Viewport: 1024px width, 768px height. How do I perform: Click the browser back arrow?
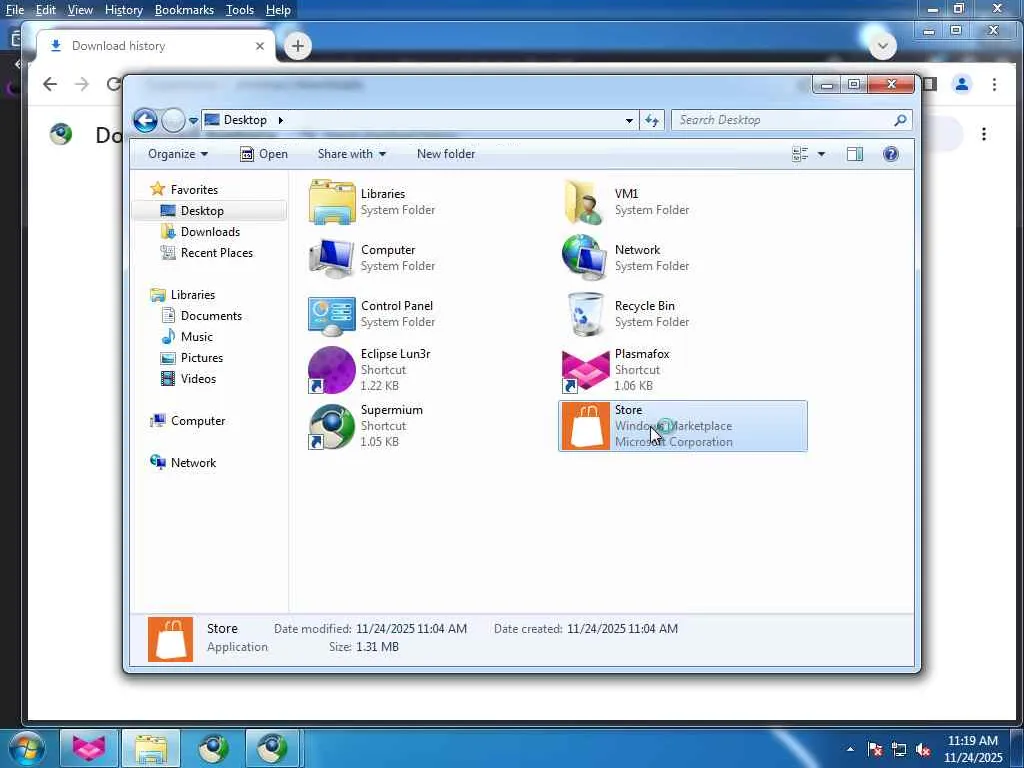coord(50,84)
